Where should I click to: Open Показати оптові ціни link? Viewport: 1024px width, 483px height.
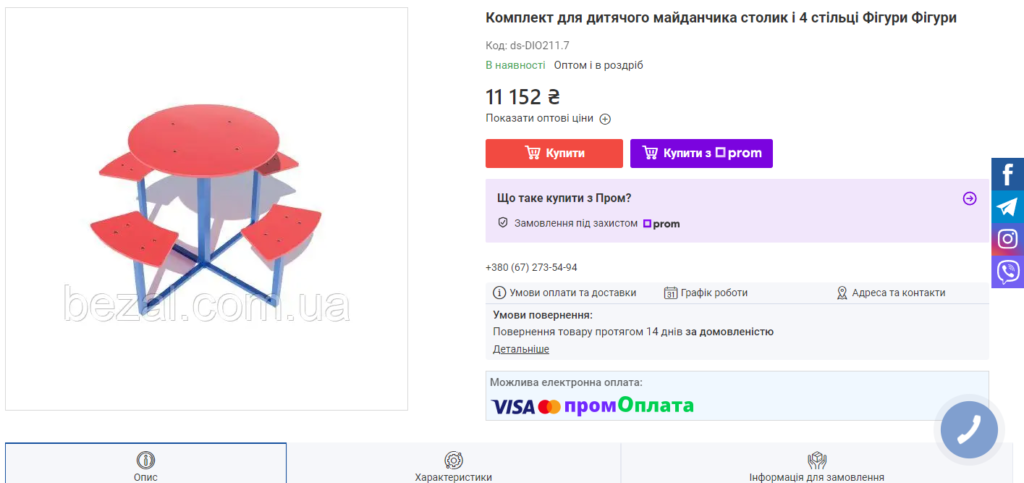(539, 118)
